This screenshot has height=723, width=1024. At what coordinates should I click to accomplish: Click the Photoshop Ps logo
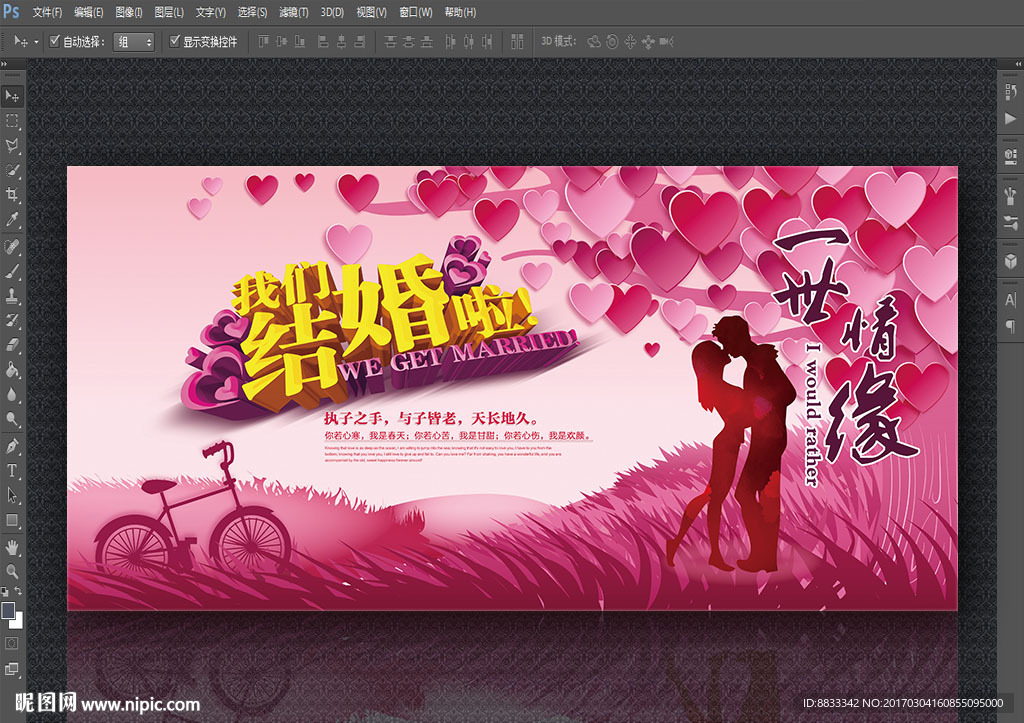click(11, 11)
